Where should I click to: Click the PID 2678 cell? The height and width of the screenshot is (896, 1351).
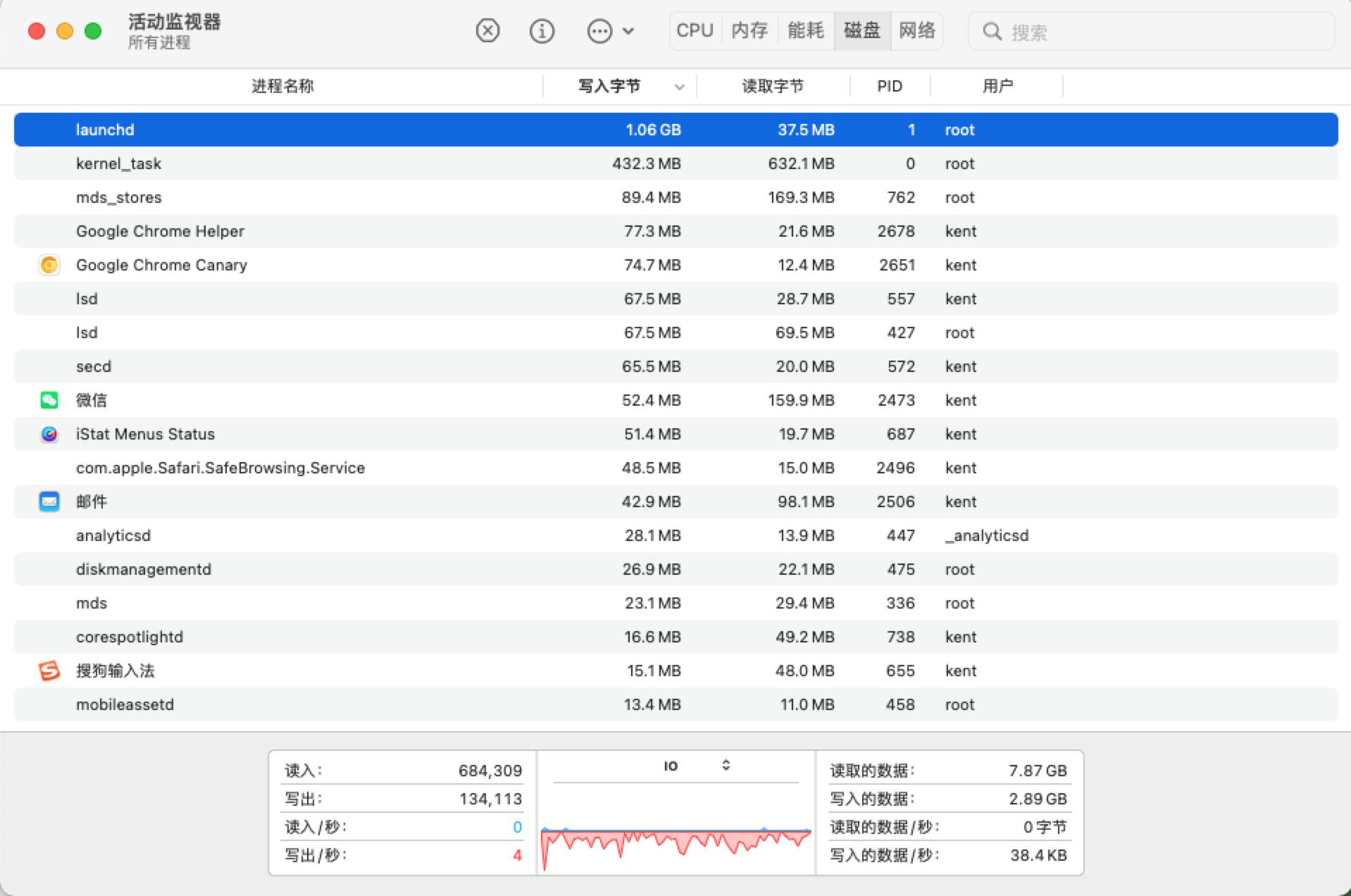tap(896, 231)
